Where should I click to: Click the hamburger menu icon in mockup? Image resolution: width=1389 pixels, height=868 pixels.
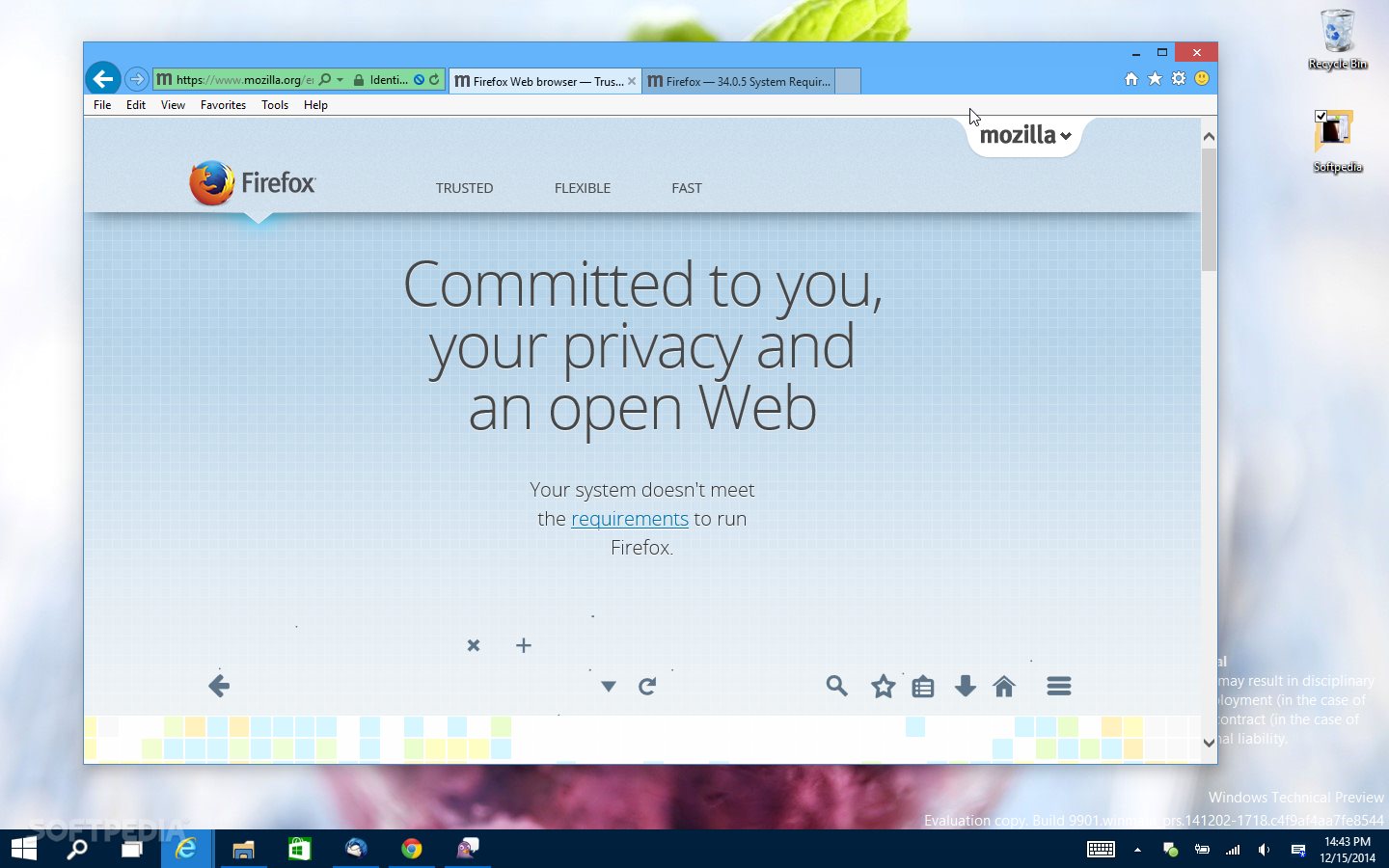(1059, 686)
